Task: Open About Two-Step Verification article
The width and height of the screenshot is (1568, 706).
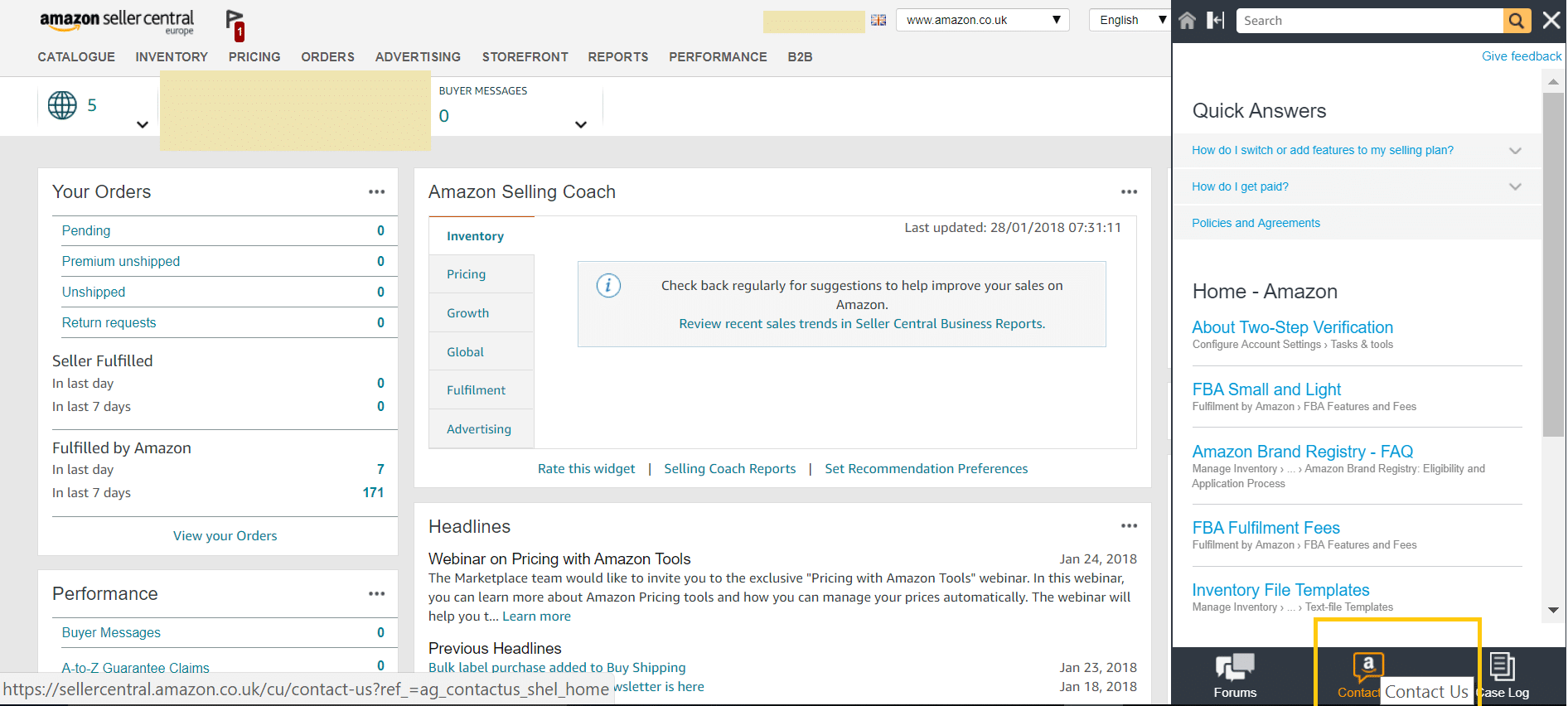Action: (x=1292, y=327)
